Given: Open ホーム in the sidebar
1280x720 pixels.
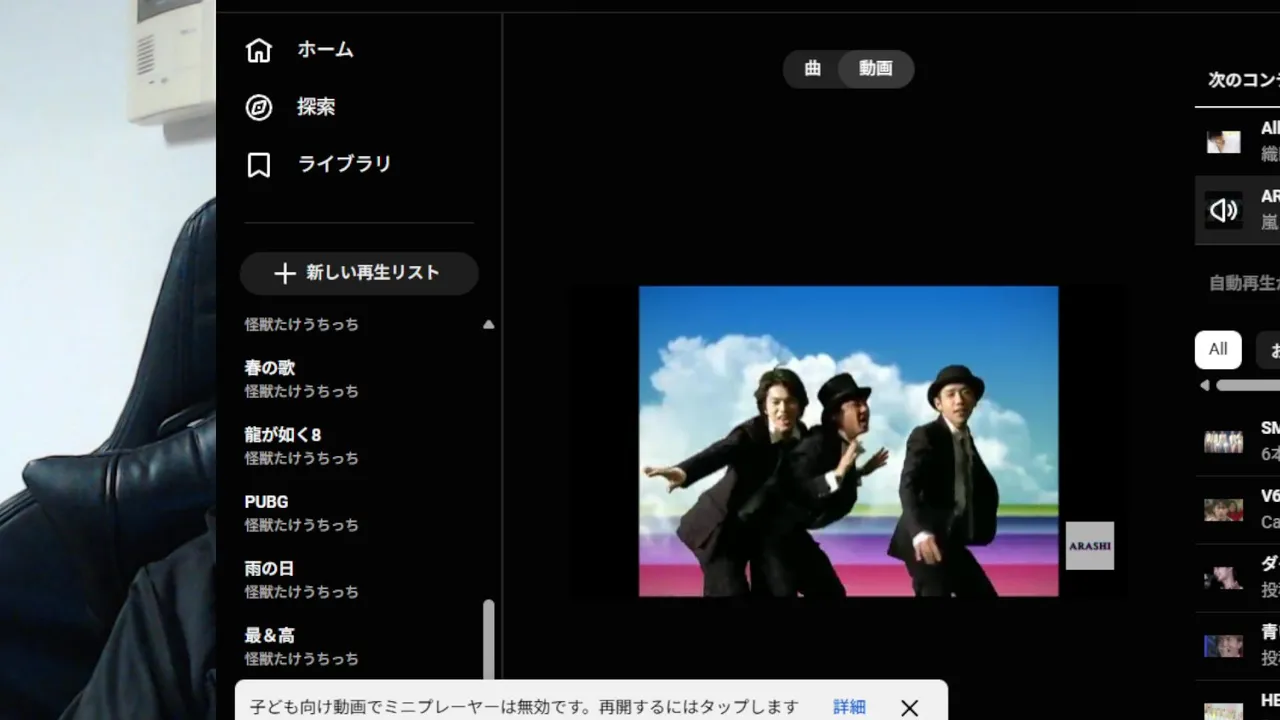Looking at the screenshot, I should pyautogui.click(x=325, y=49).
